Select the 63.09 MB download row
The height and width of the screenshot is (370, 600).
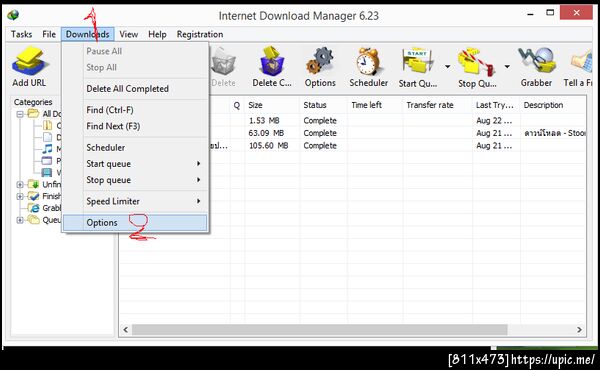click(x=397, y=133)
